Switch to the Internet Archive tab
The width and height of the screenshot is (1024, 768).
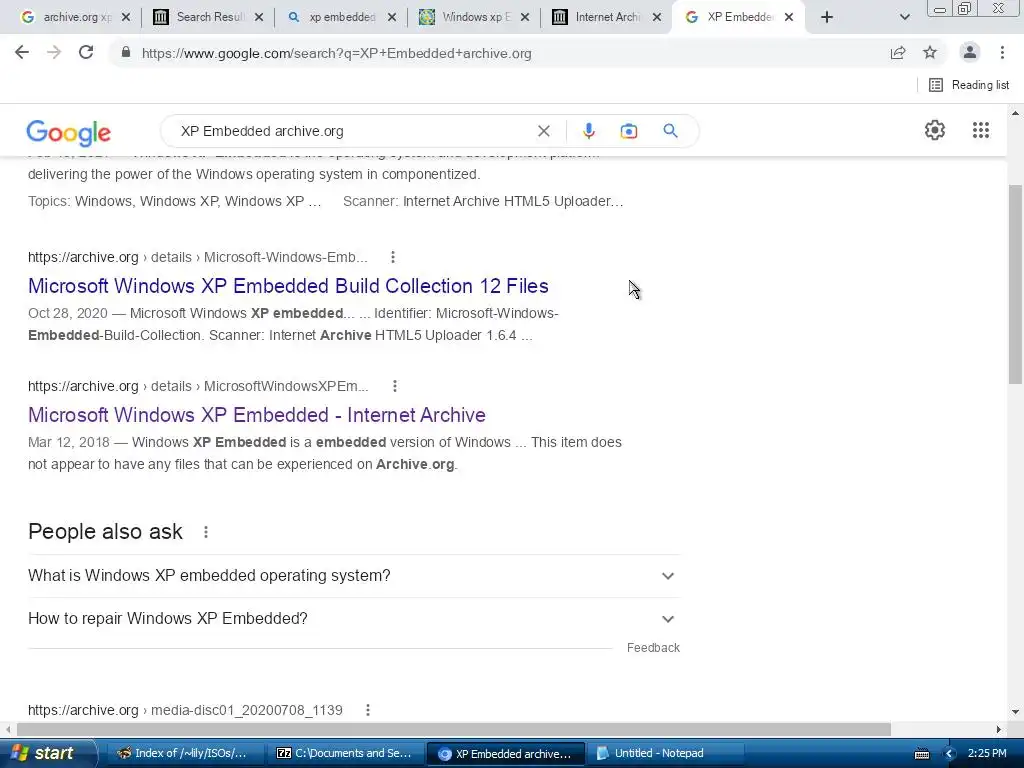[600, 17]
